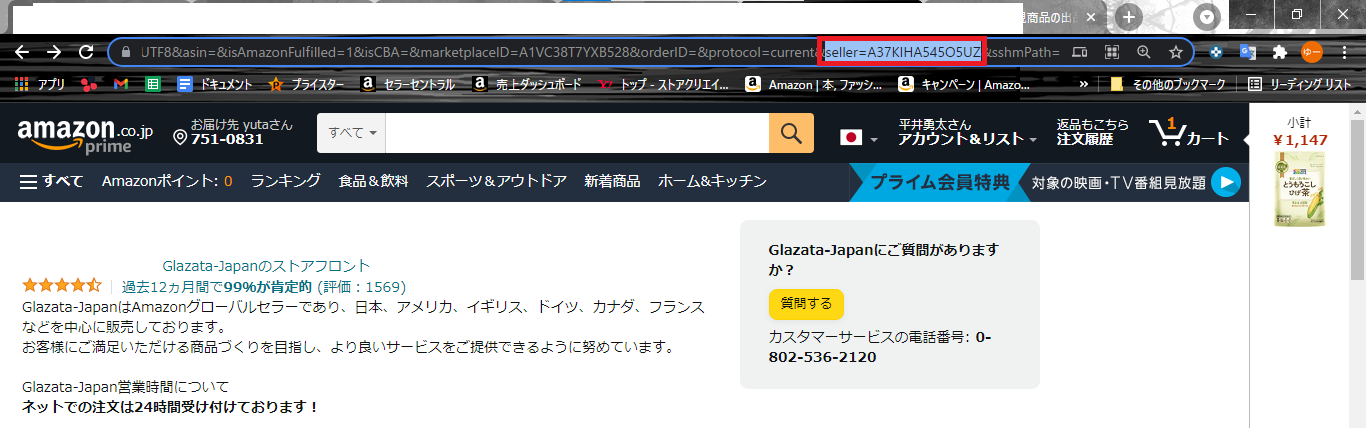The width and height of the screenshot is (1366, 428).
Task: Click the address bar URL field
Action: [590, 52]
